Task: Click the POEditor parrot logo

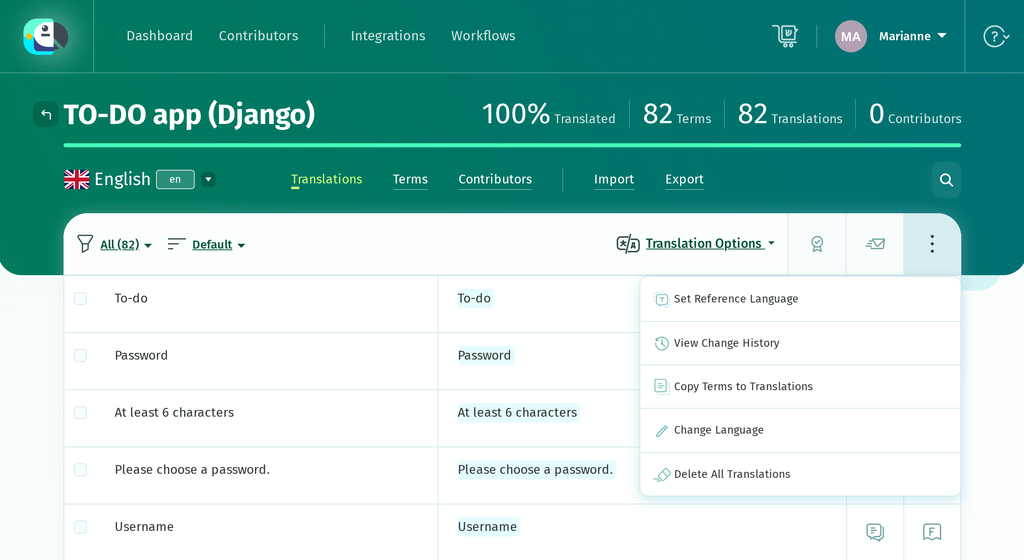Action: pos(46,37)
